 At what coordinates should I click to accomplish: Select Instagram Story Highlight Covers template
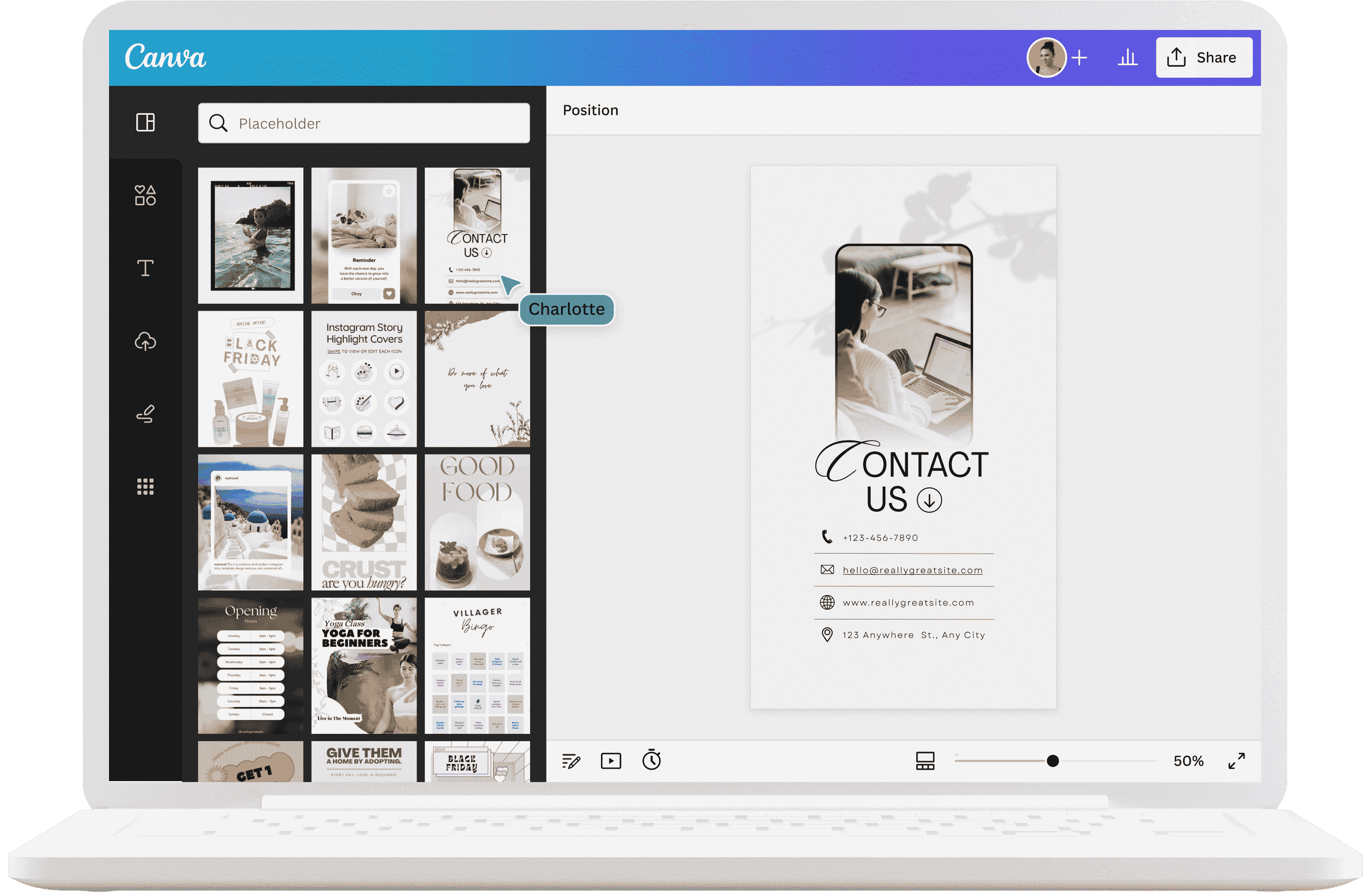coord(364,379)
